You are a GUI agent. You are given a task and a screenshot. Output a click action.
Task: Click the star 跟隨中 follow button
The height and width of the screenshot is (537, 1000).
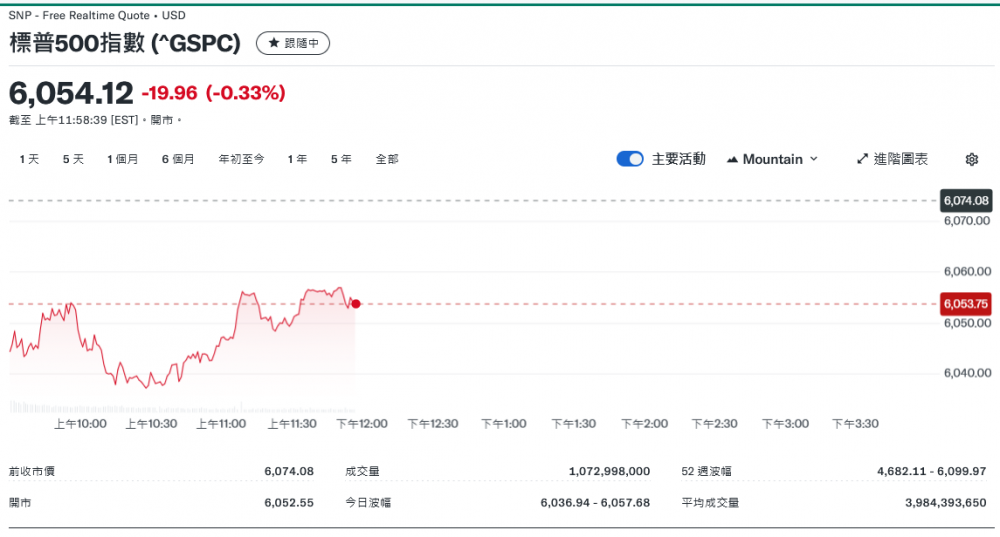click(x=292, y=43)
